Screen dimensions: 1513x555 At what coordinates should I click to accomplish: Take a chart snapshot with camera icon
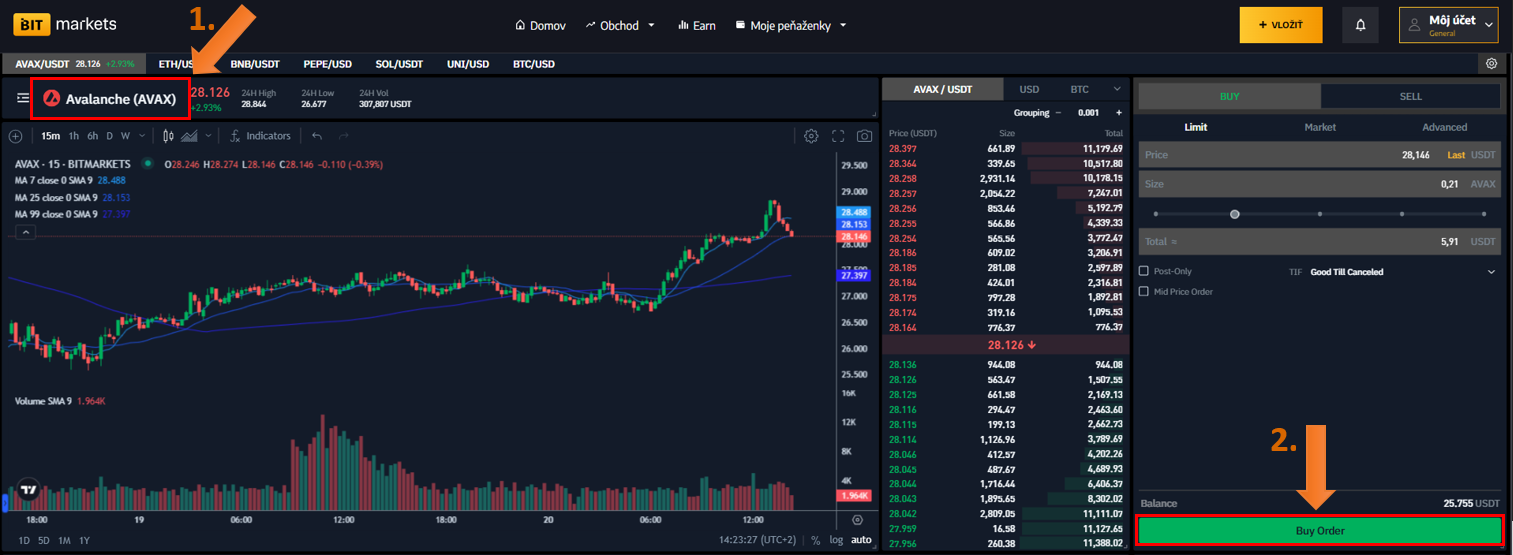tap(864, 136)
